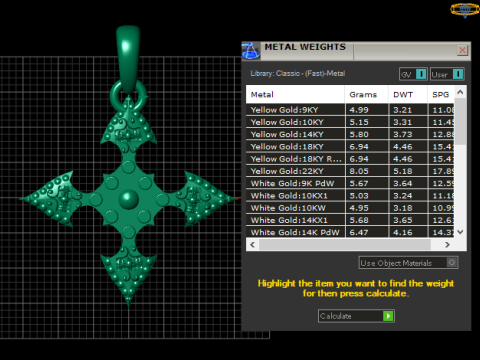This screenshot has width=480, height=360.
Task: Click the gold logo icon in corner
Action: (x=465, y=9)
